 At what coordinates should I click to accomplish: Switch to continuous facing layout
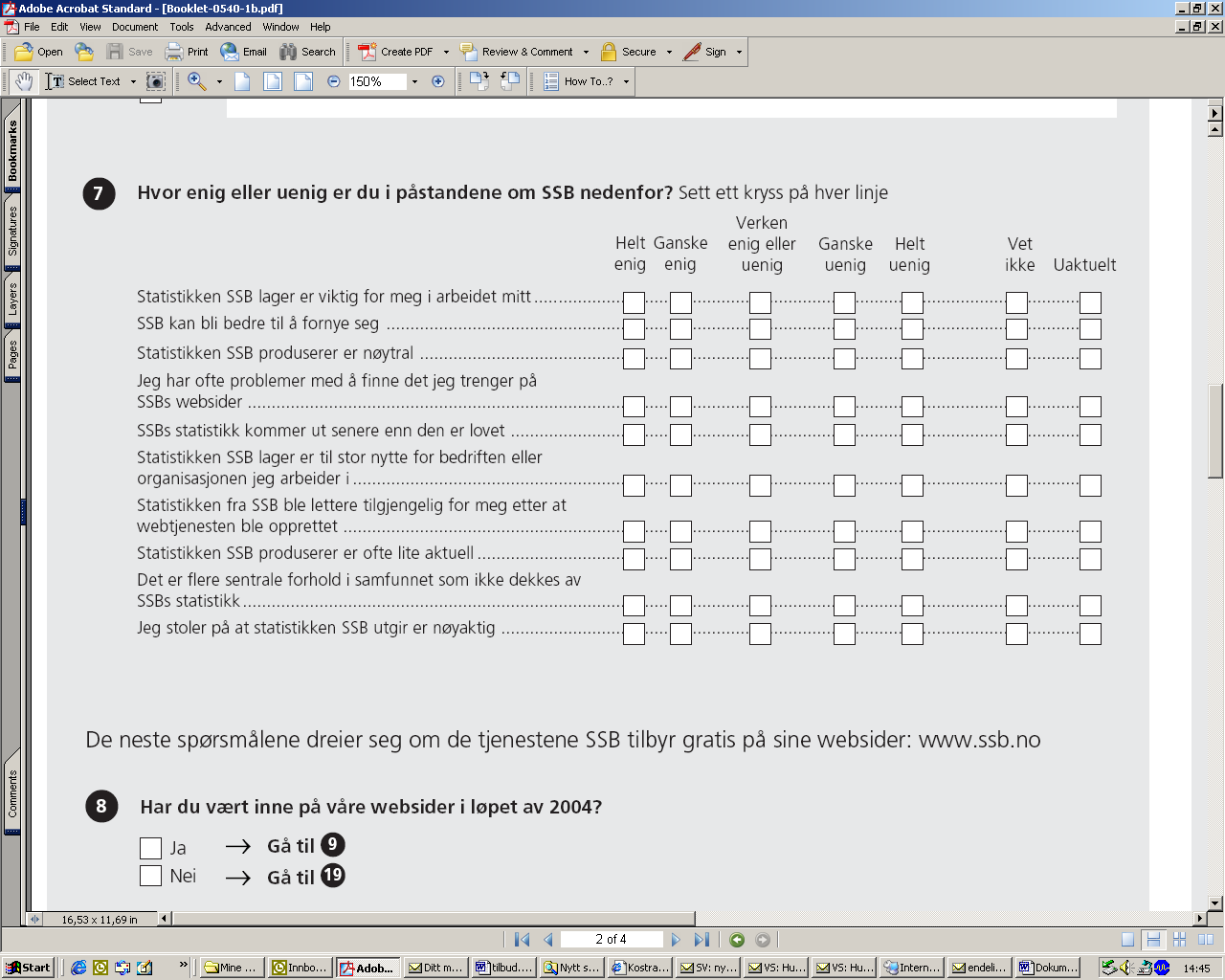[x=1180, y=940]
